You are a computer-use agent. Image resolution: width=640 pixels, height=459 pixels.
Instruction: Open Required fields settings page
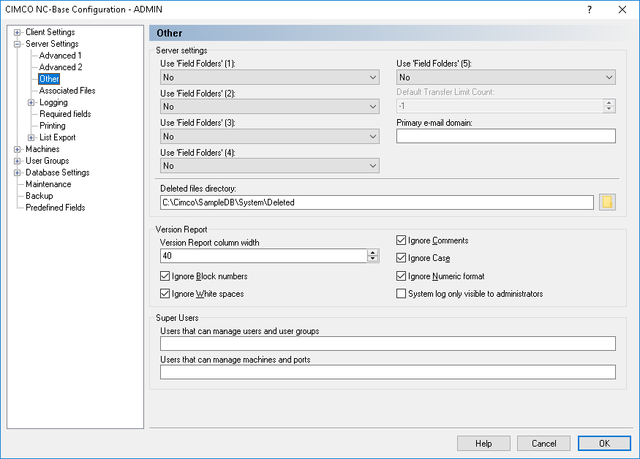coord(65,114)
